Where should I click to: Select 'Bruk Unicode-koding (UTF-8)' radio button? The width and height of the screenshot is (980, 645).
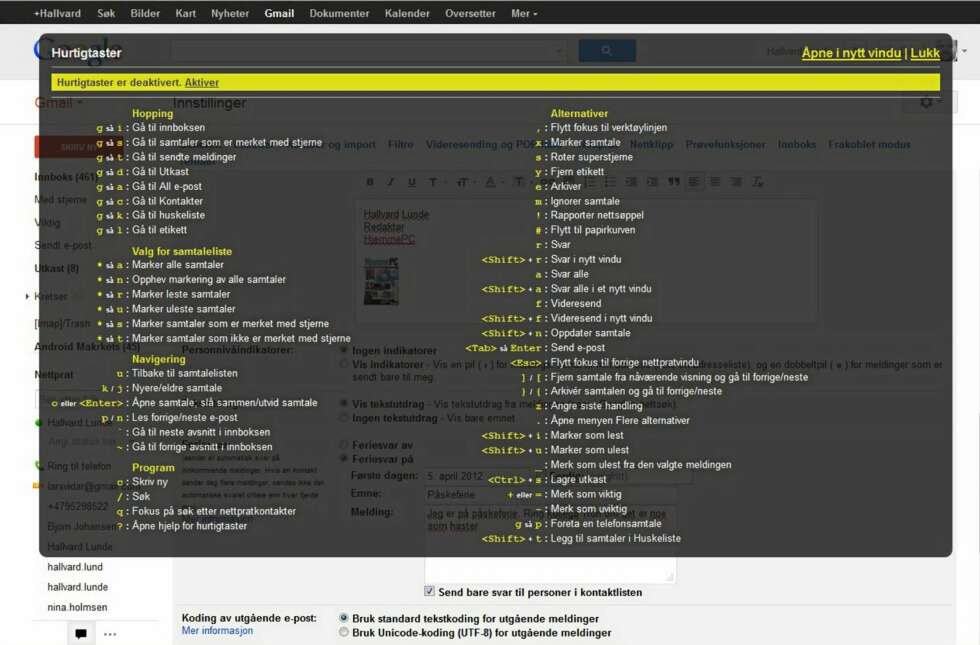coord(343,632)
